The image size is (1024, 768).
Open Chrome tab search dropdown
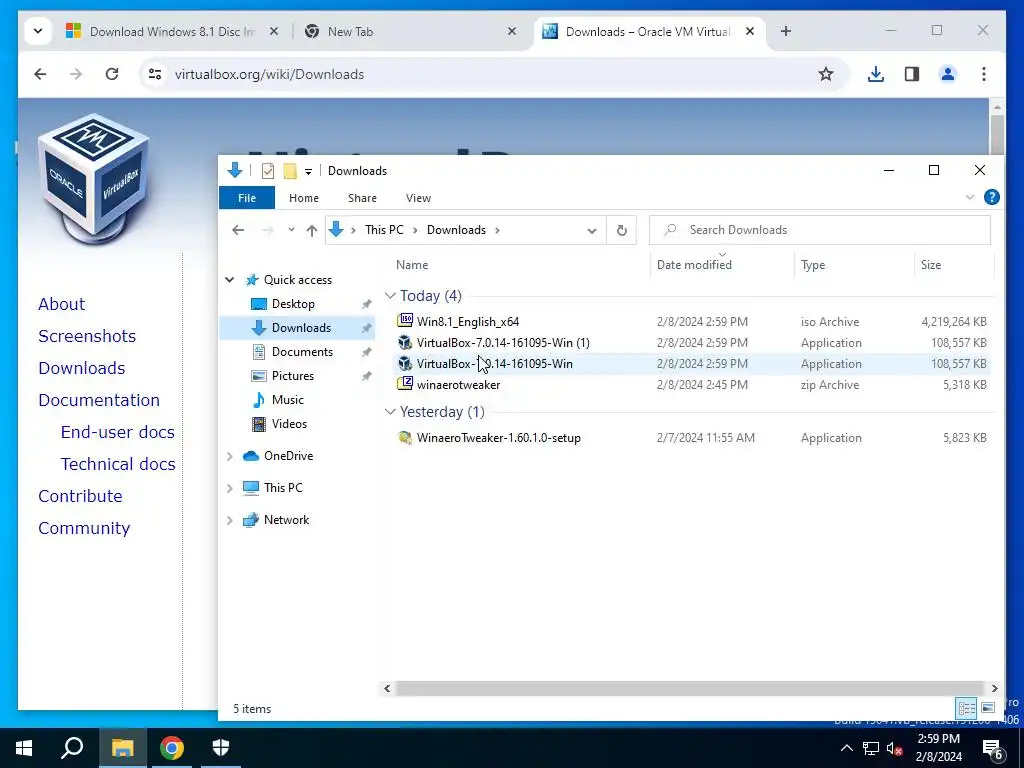(x=38, y=31)
